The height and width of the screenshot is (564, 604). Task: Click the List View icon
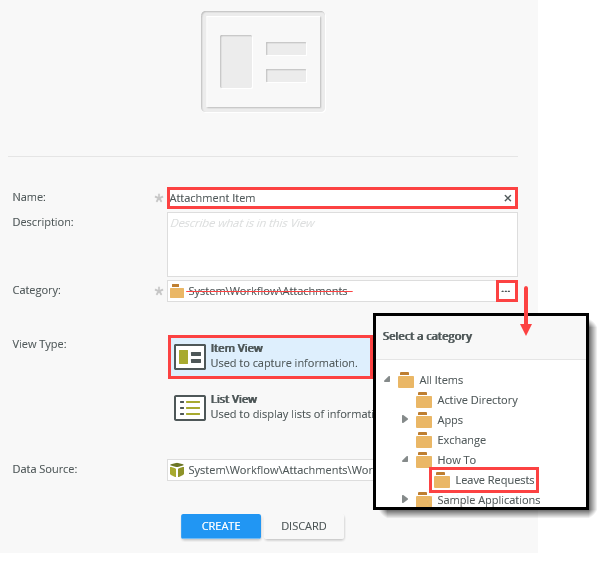coord(190,408)
